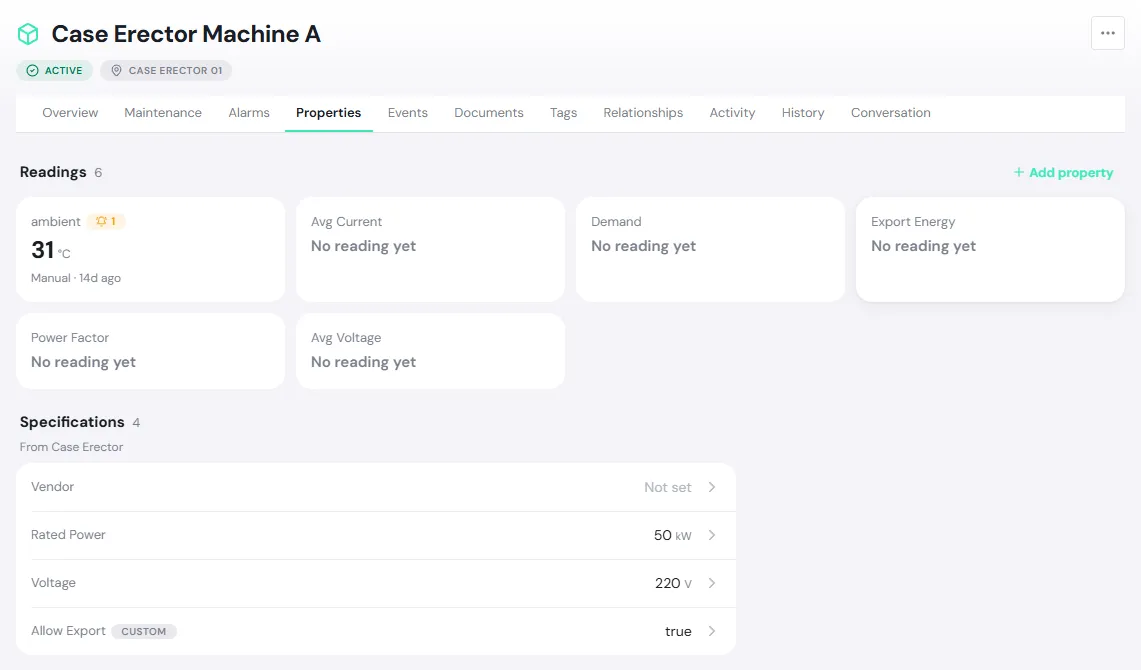Viewport: 1141px width, 670px height.
Task: Click the Power Factor reading card
Action: click(x=151, y=351)
